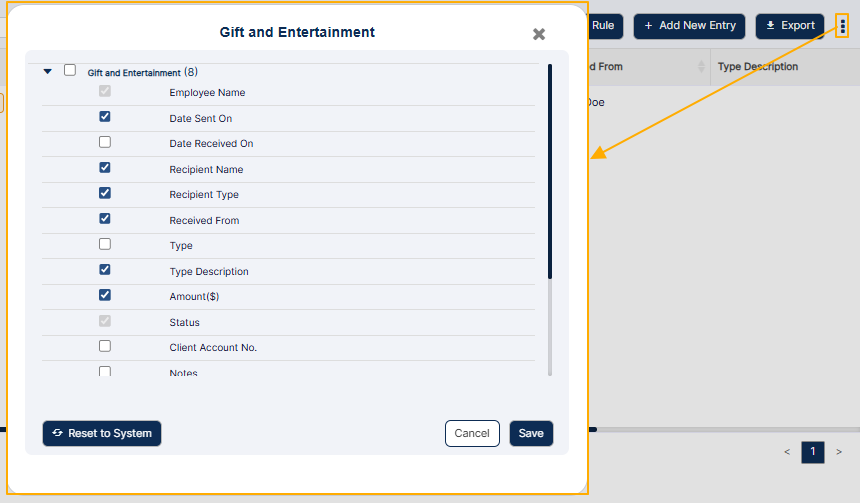Viewport: 860px width, 503px height.
Task: Click the download icon in Export button
Action: [x=771, y=25]
